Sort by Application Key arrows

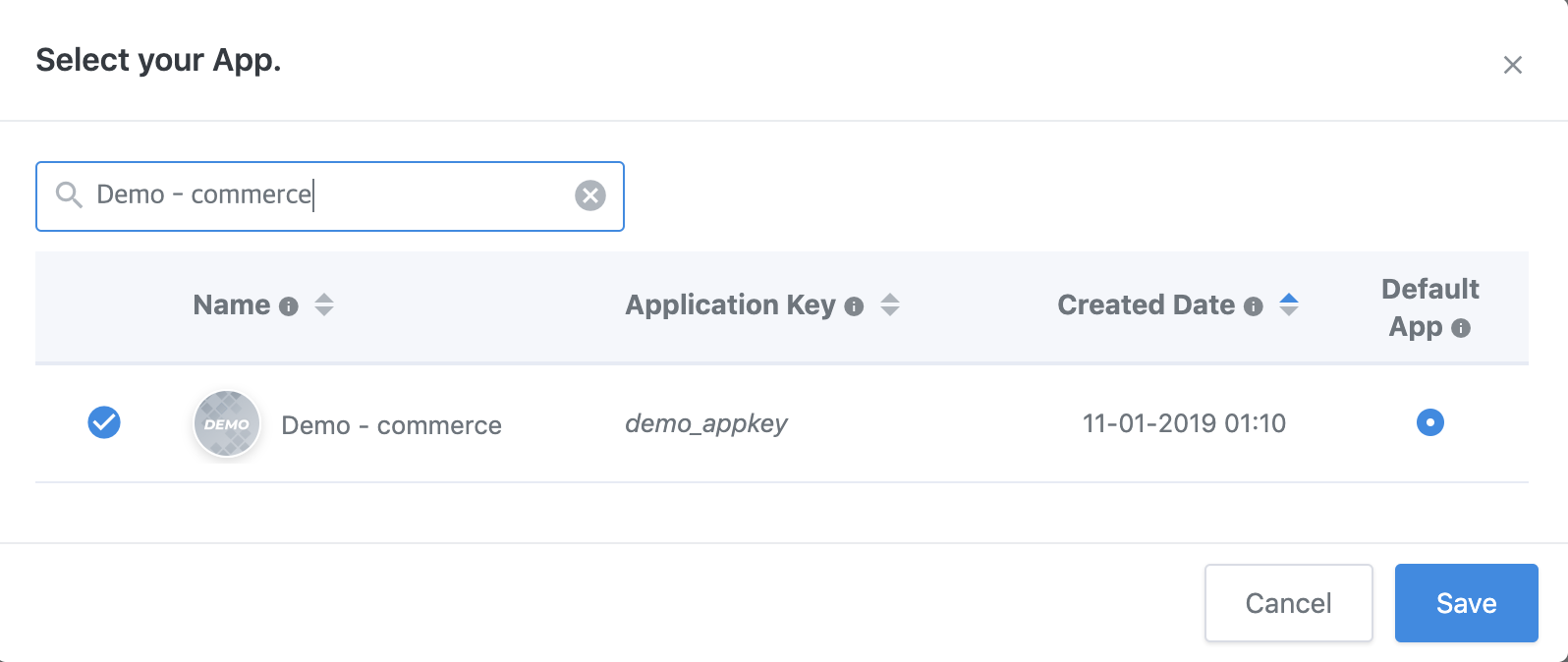(x=890, y=305)
